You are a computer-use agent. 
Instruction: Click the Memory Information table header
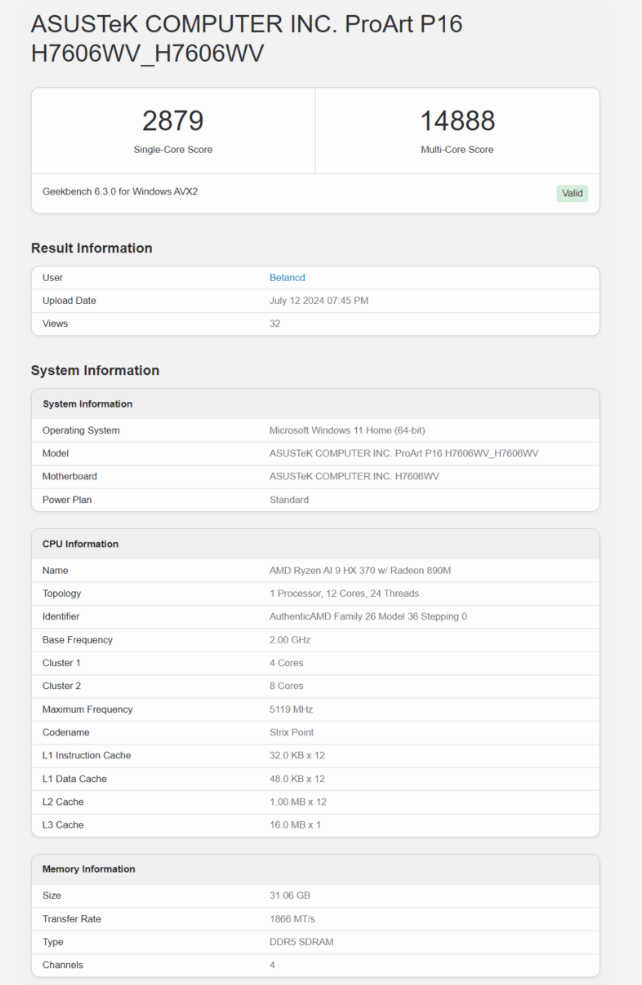point(88,869)
